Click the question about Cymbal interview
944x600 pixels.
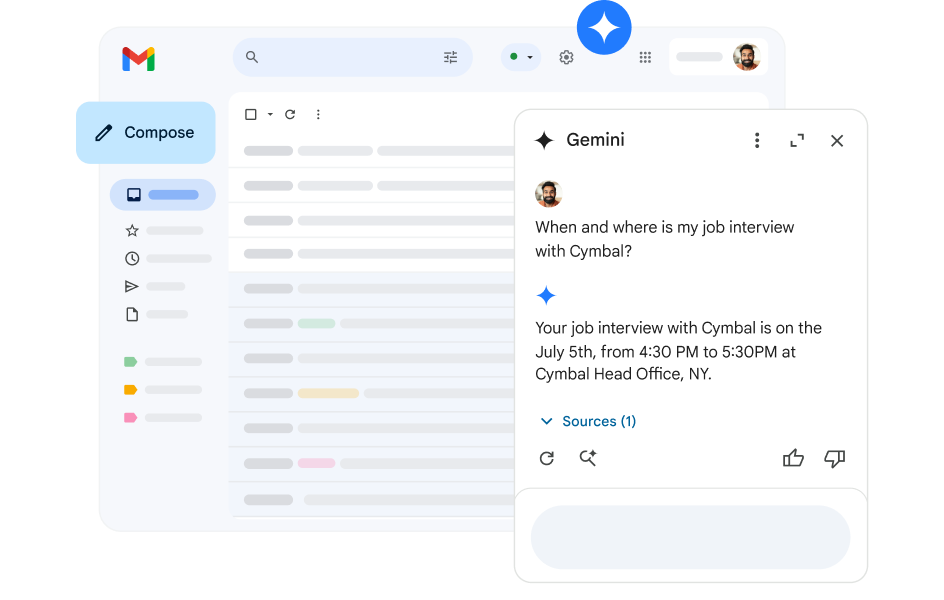[665, 239]
